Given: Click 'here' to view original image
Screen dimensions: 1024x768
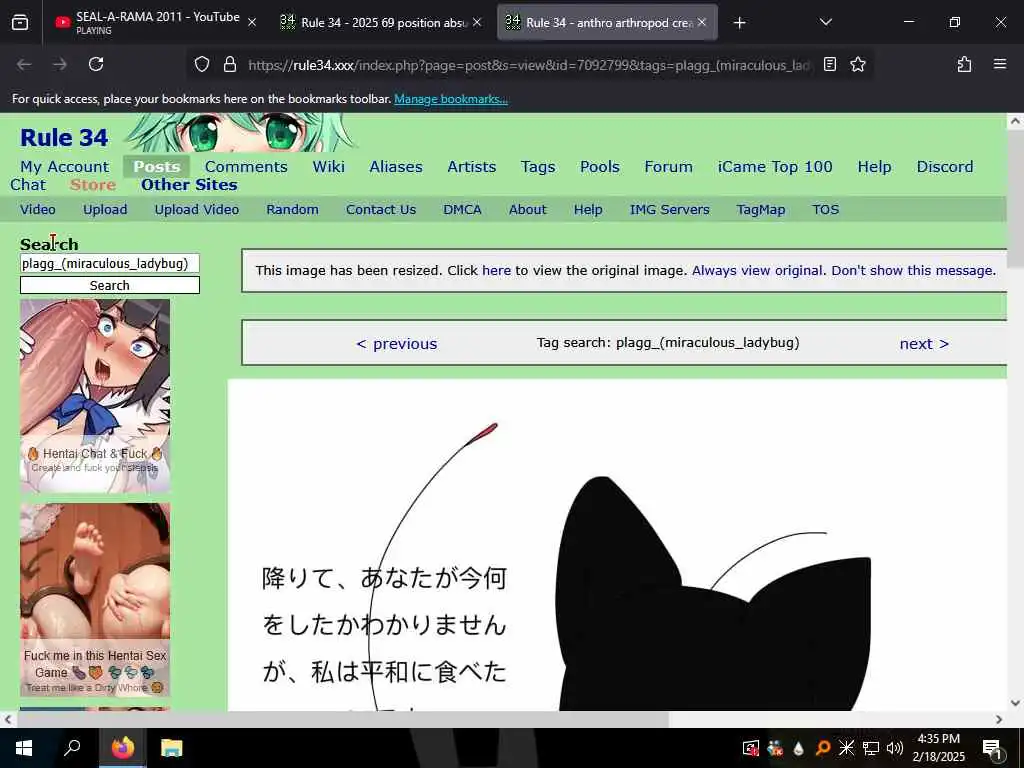Looking at the screenshot, I should pyautogui.click(x=496, y=270).
